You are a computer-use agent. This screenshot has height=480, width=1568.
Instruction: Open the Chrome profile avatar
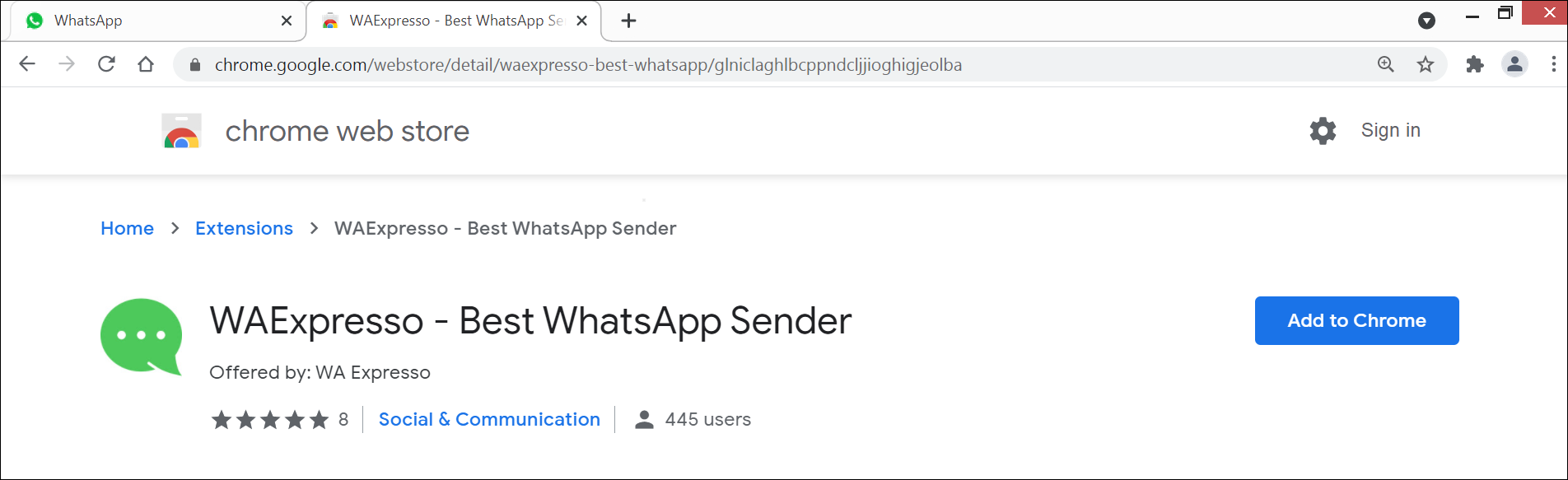pyautogui.click(x=1514, y=64)
